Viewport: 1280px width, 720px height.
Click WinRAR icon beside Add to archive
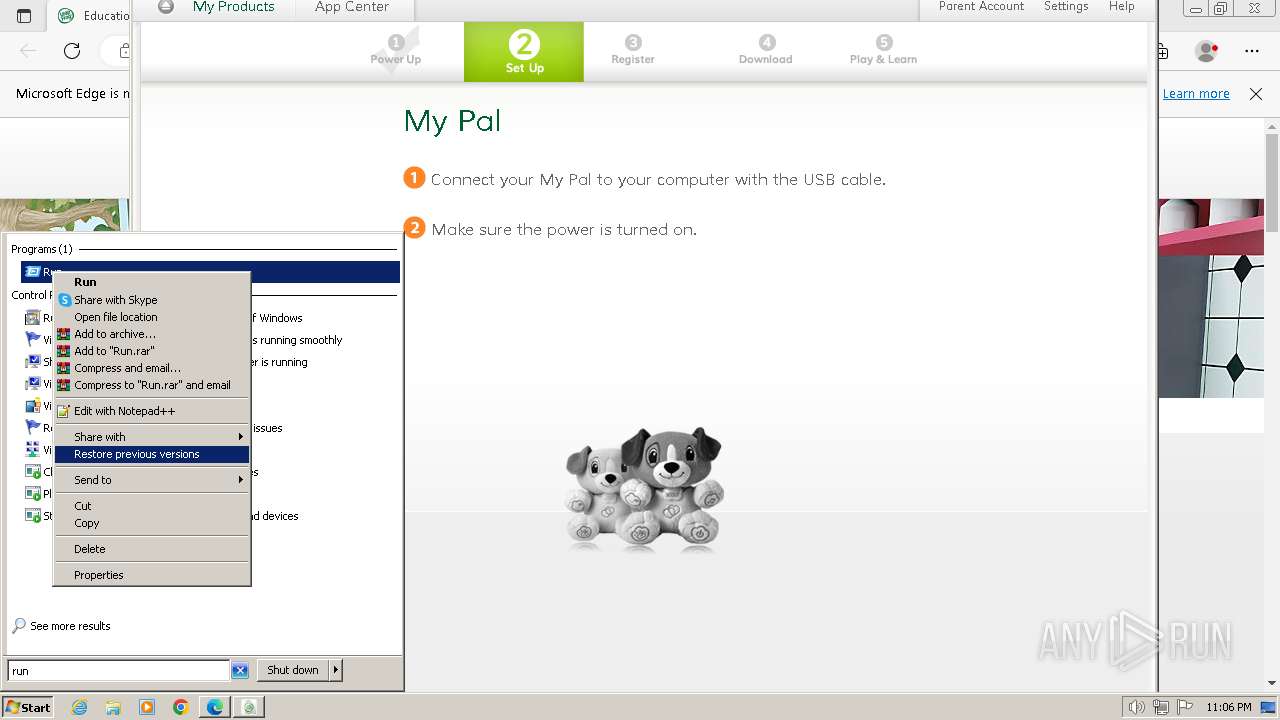point(64,334)
